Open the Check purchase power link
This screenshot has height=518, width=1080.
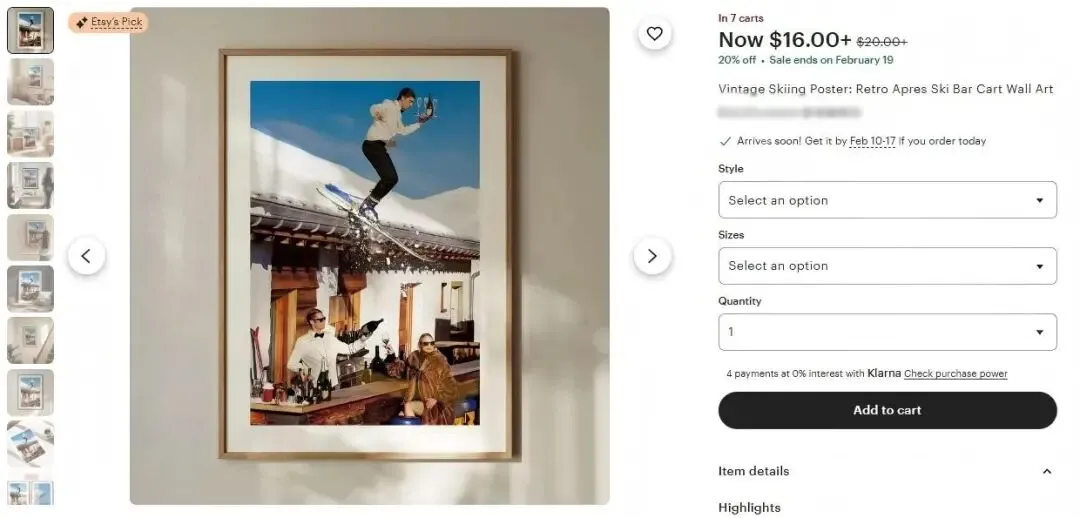955,374
